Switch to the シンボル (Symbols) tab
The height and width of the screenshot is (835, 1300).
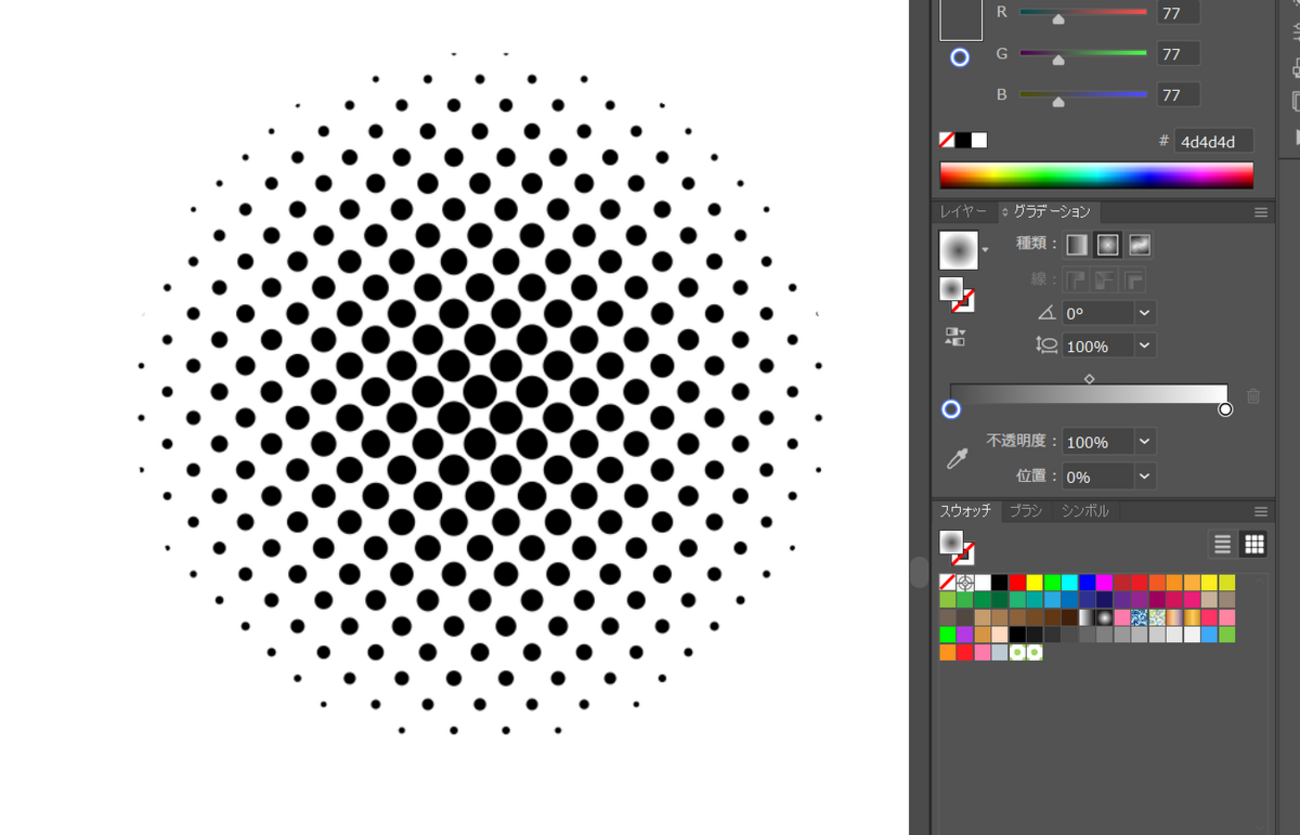[1085, 511]
